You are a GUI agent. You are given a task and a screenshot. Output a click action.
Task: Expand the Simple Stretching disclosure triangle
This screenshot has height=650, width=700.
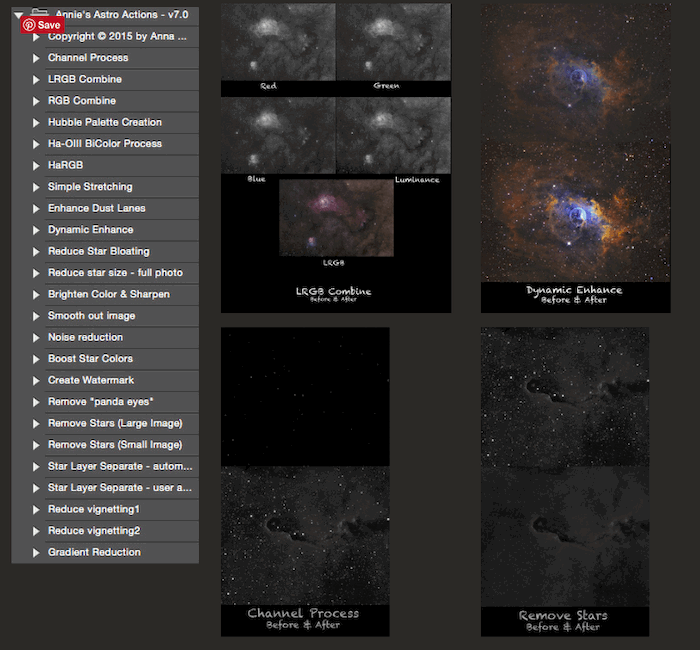(36, 187)
